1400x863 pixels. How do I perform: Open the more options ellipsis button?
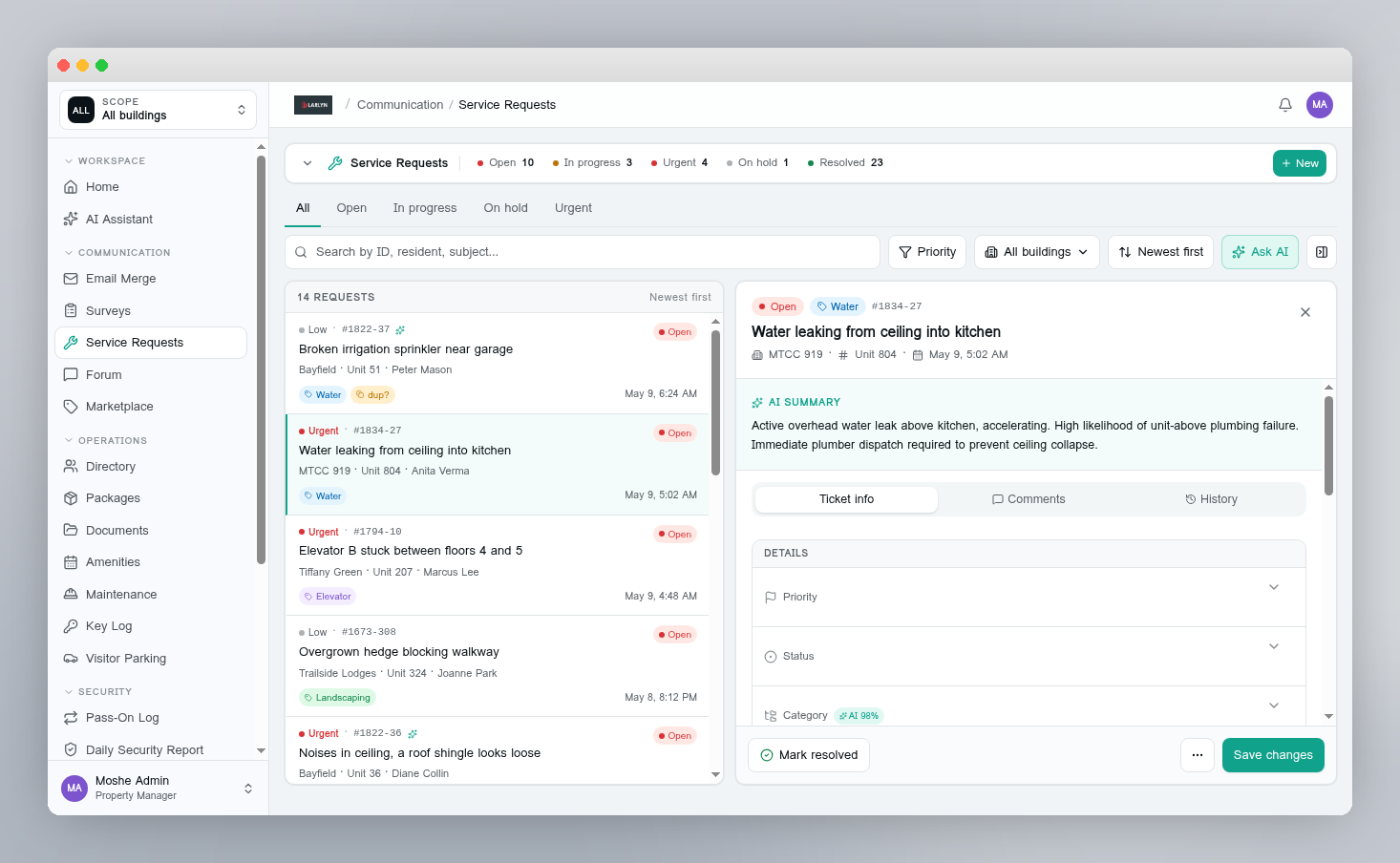tap(1198, 755)
